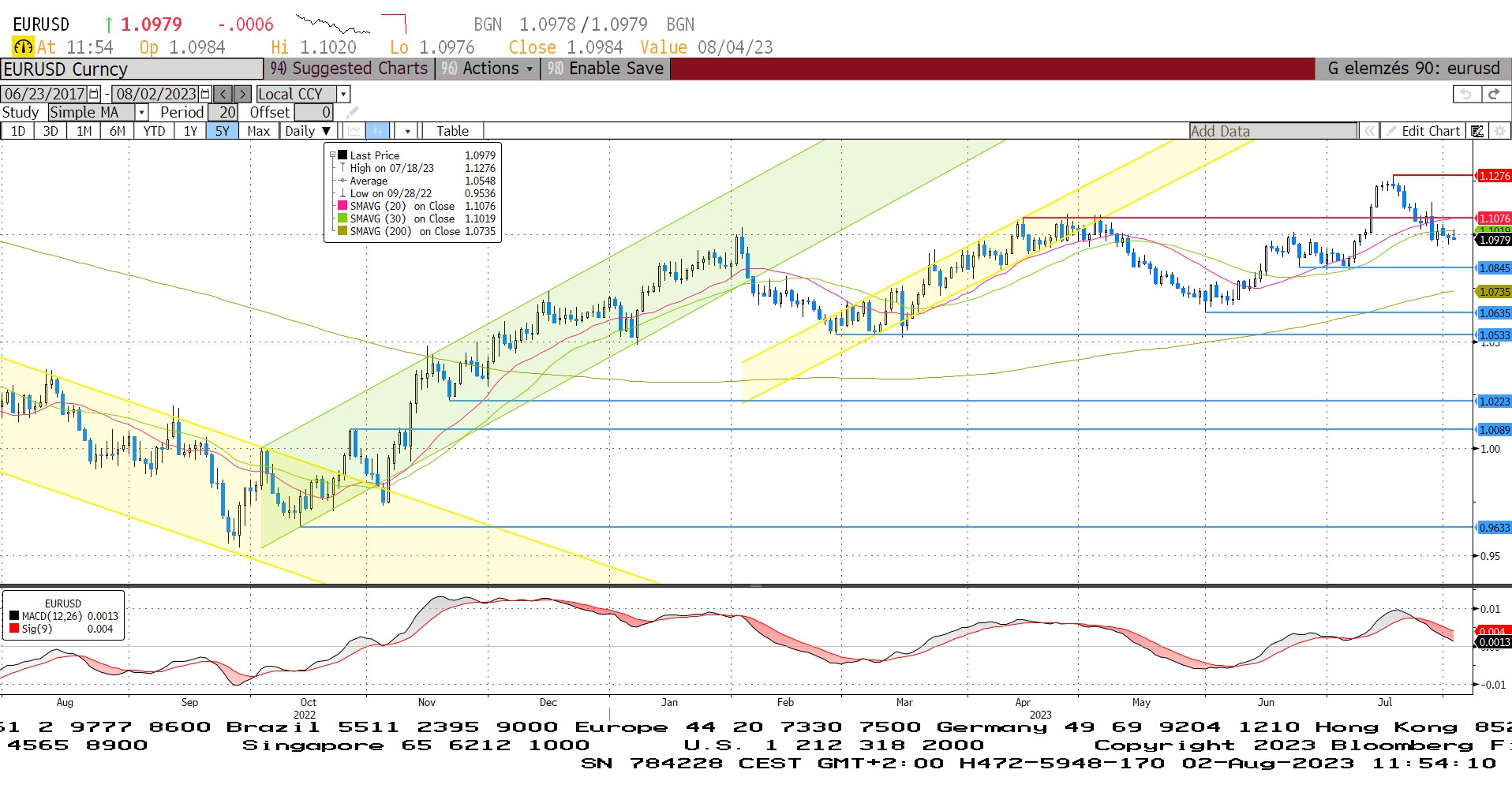Undo the last chart change

tap(1467, 94)
